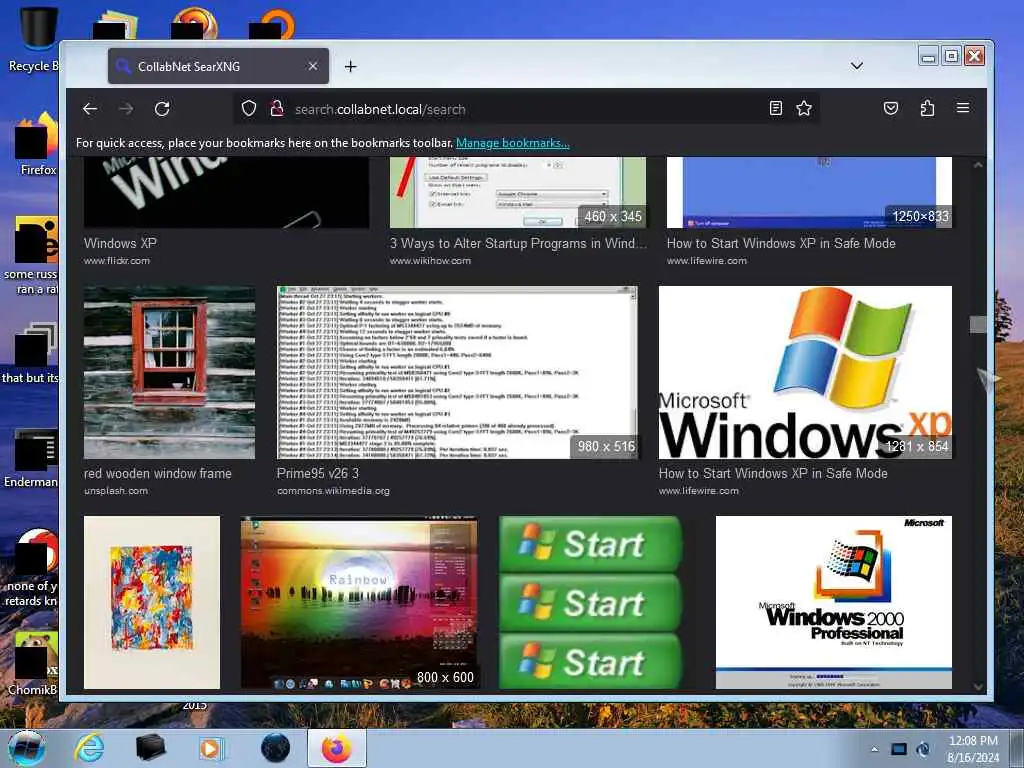1024x768 pixels.
Task: Open the Firefox hamburger menu
Action: [963, 108]
